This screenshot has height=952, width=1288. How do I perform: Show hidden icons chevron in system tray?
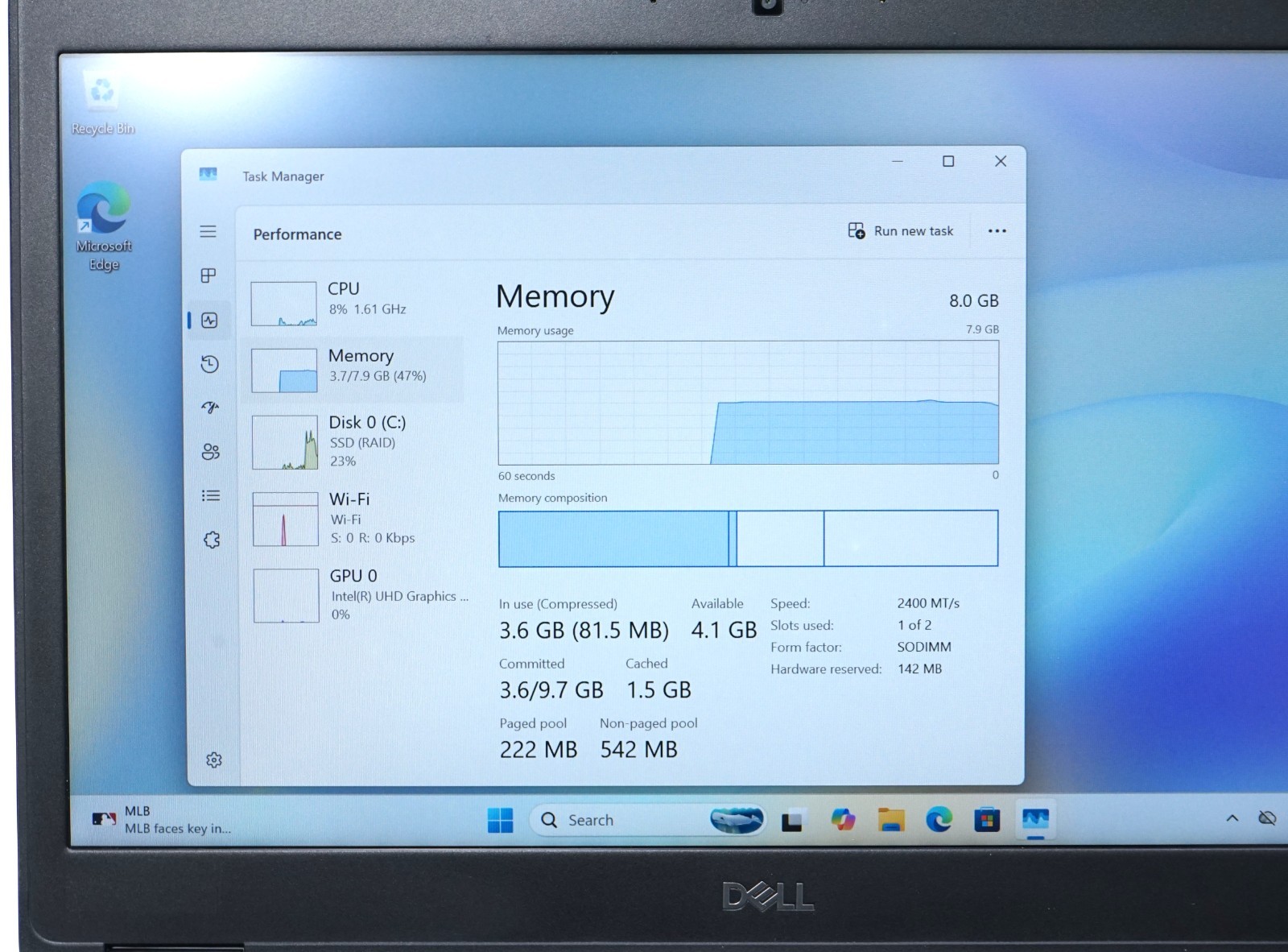[1232, 818]
